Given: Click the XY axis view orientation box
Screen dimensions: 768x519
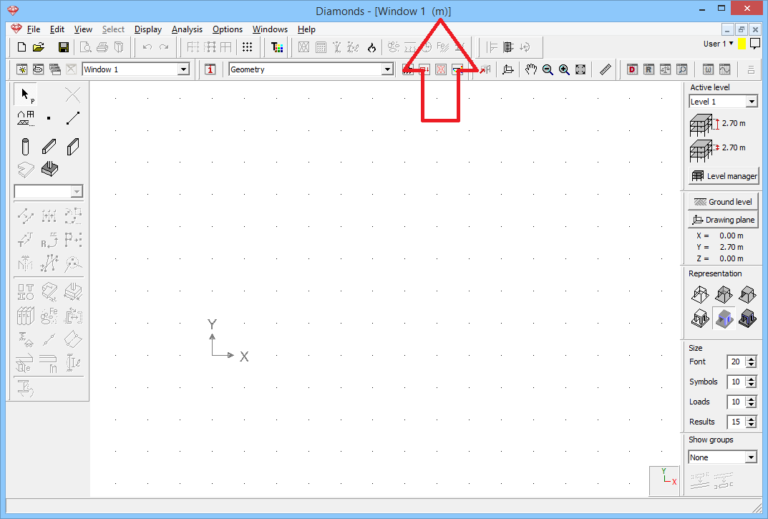Looking at the screenshot, I should [664, 481].
